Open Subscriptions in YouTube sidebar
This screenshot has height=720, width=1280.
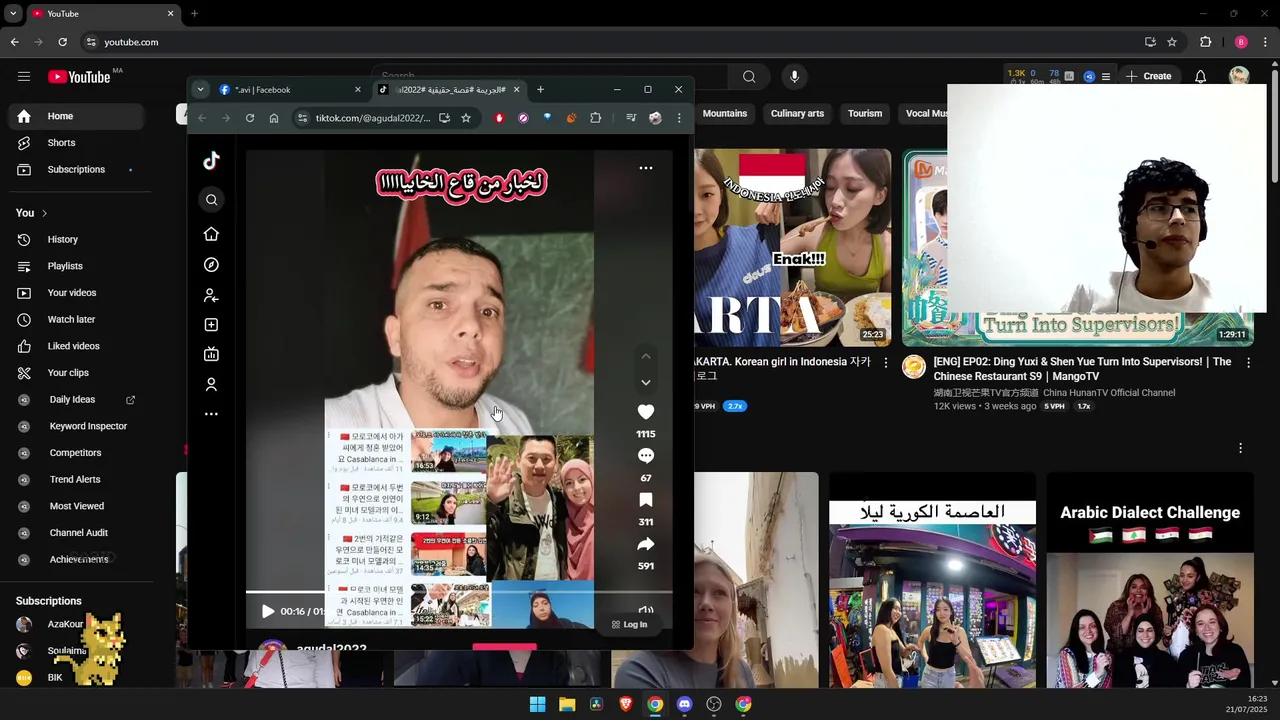(x=76, y=170)
